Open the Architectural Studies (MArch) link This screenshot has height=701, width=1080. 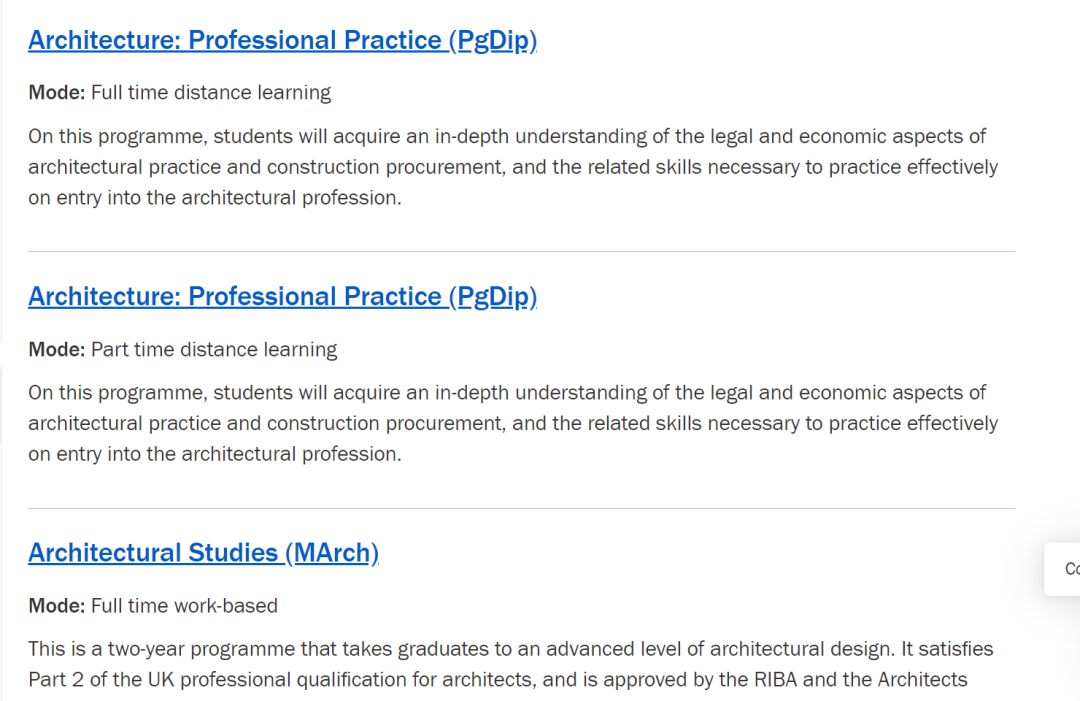203,553
